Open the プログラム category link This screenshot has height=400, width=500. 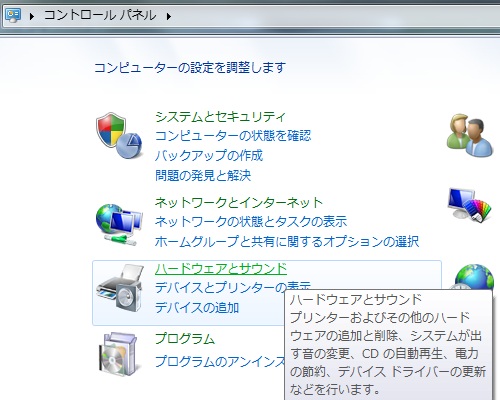click(x=185, y=339)
